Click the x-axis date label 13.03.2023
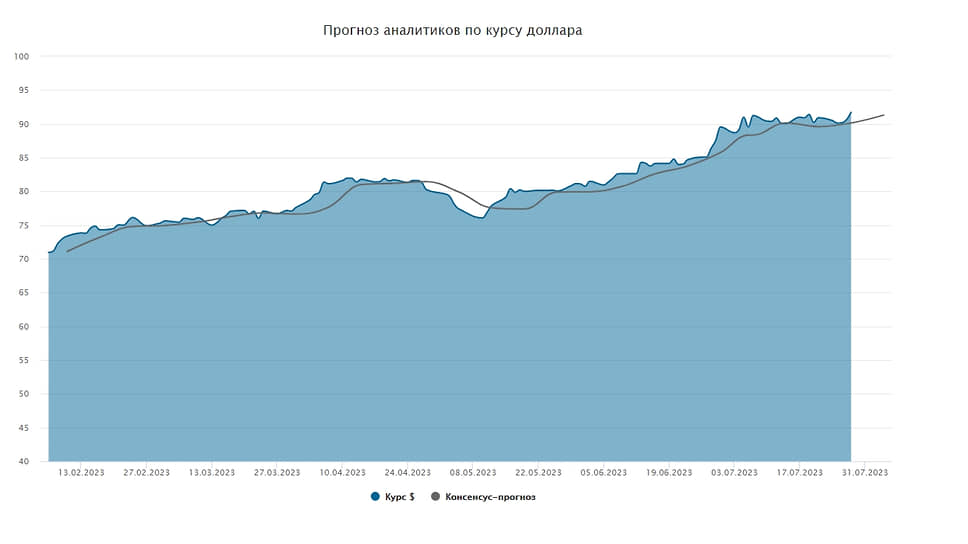 coord(212,472)
